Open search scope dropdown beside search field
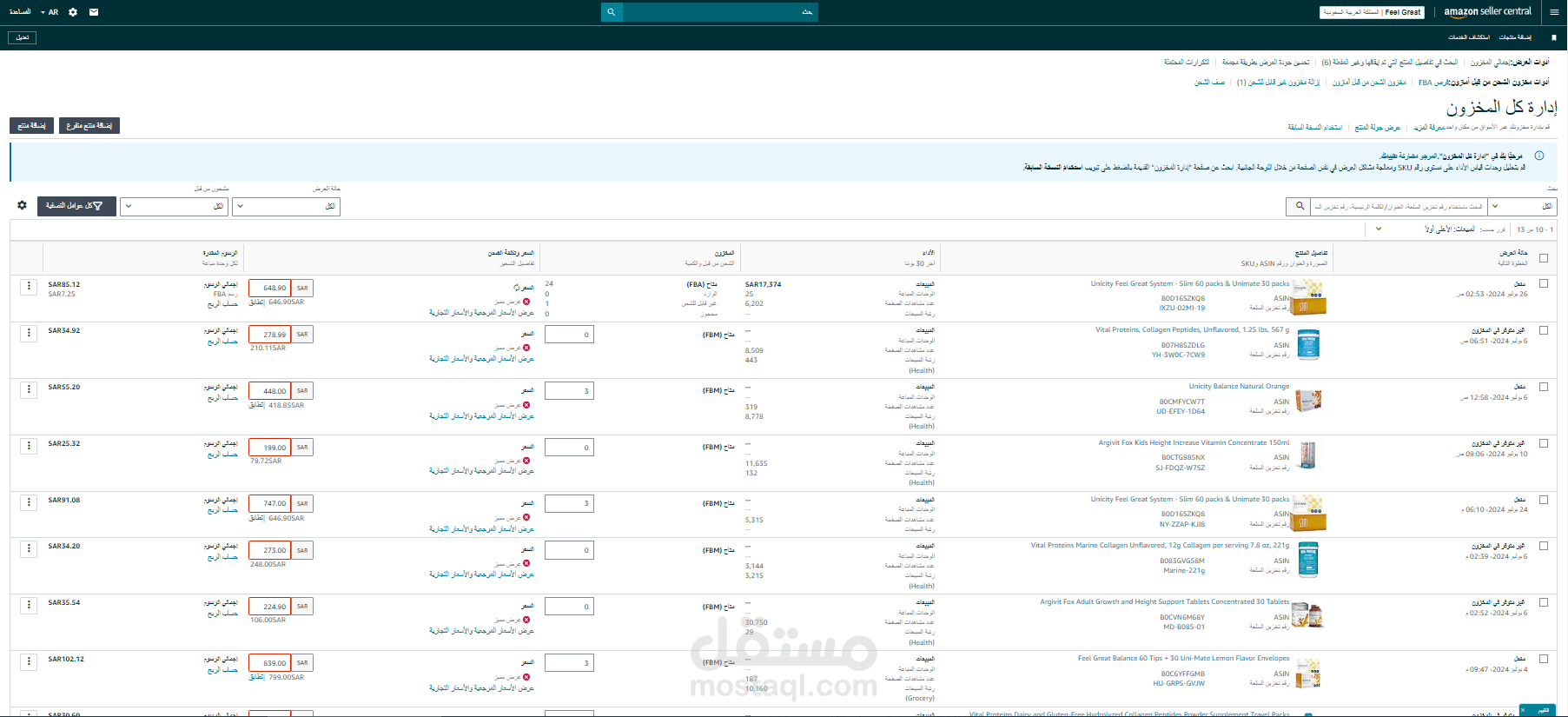The image size is (1568, 717). pyautogui.click(x=1522, y=206)
